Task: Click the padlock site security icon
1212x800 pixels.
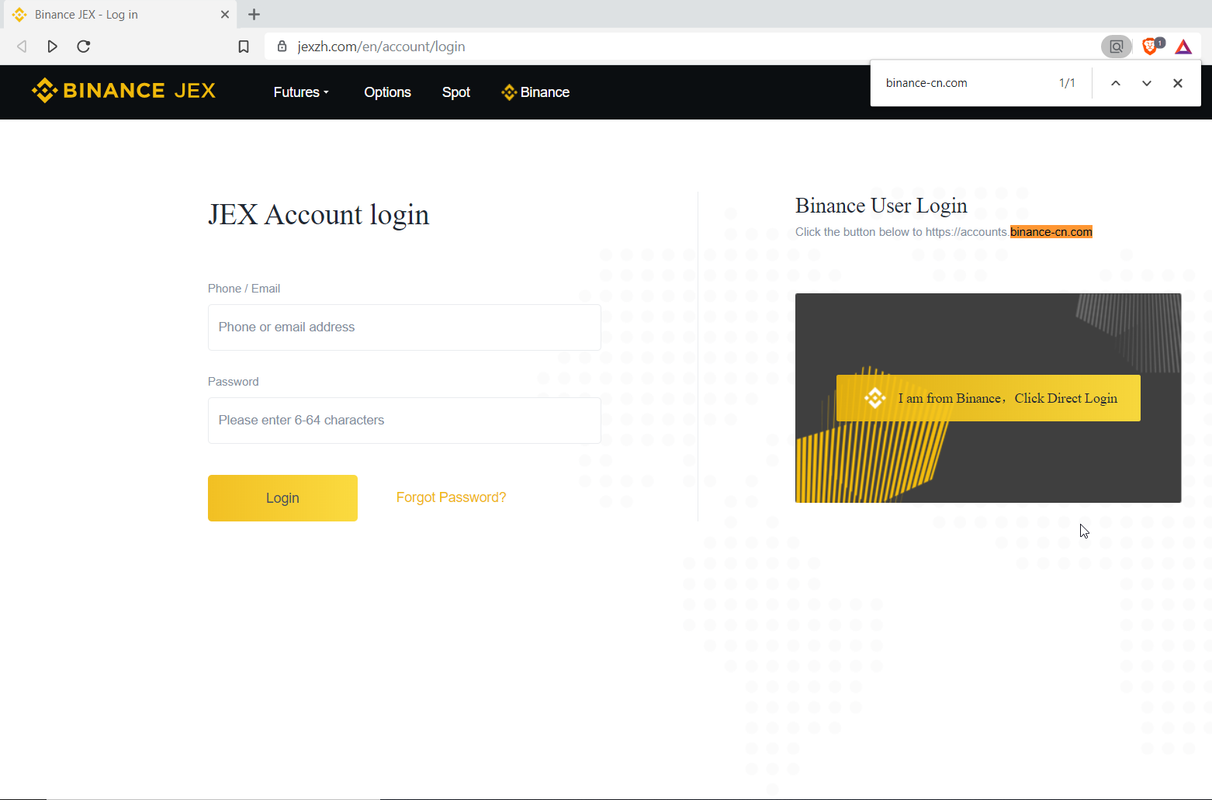Action: point(281,47)
